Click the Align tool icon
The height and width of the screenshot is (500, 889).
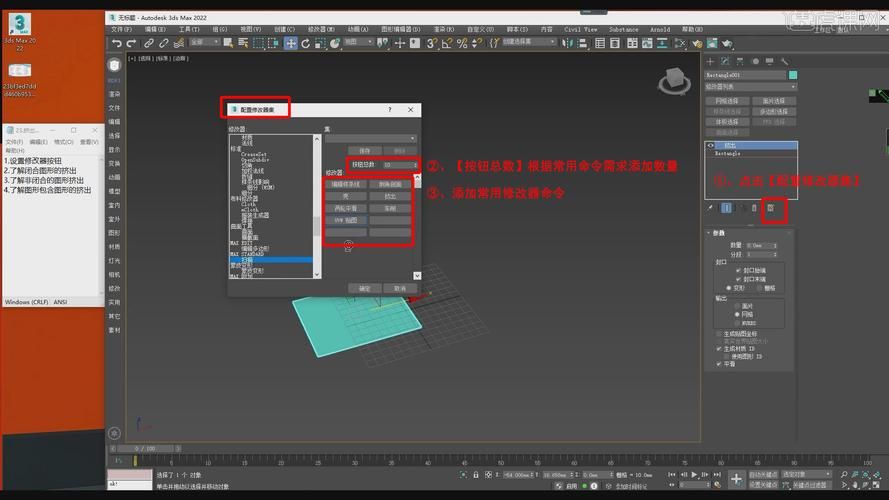pos(582,43)
